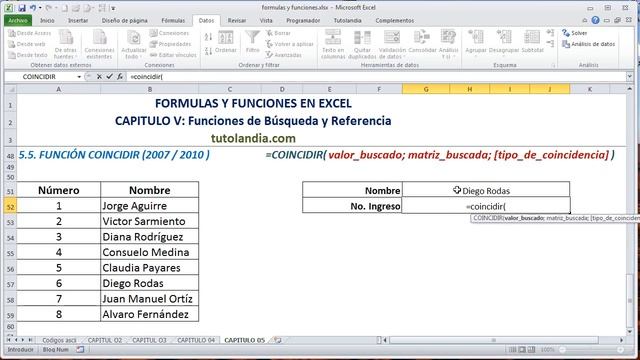Switch to the Fórmulas tab
This screenshot has width=640, height=360.
point(173,20)
